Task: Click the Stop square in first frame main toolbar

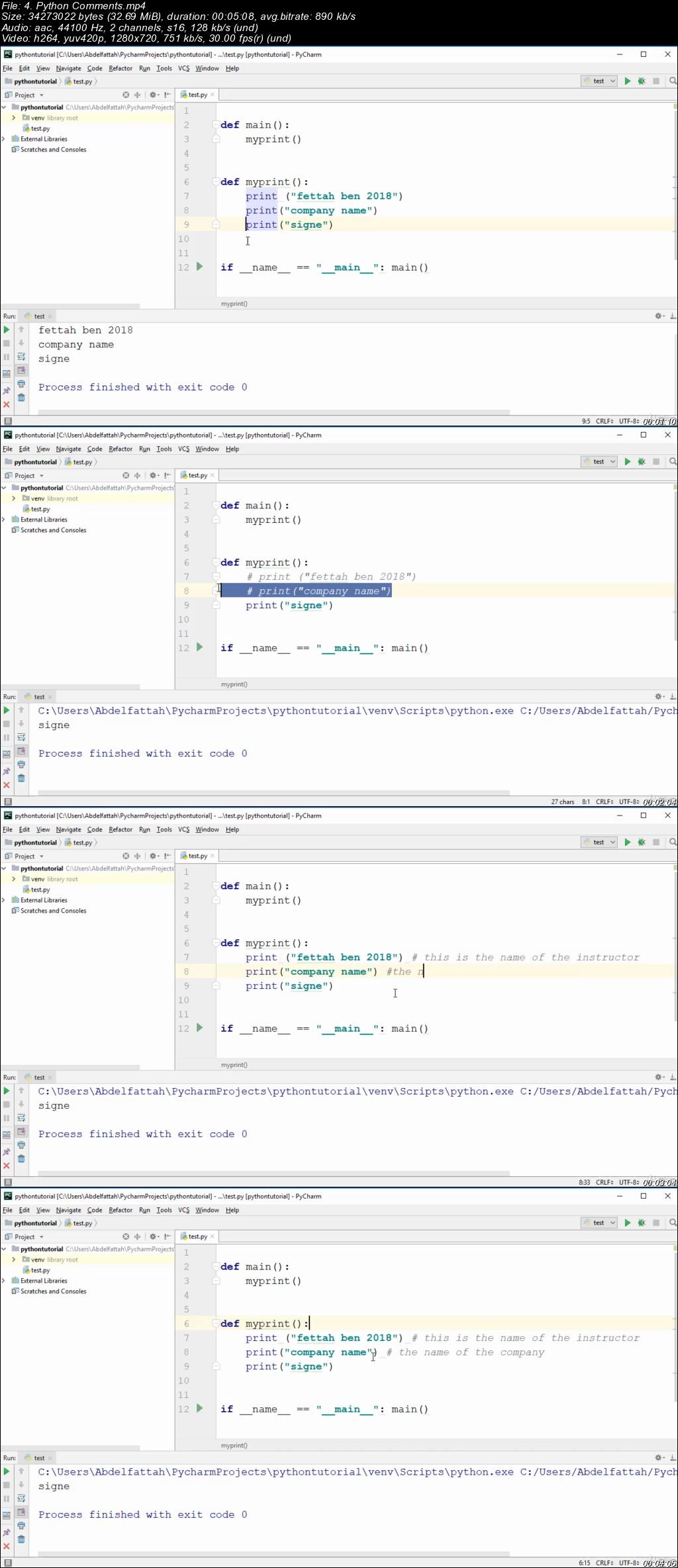Action: (656, 81)
